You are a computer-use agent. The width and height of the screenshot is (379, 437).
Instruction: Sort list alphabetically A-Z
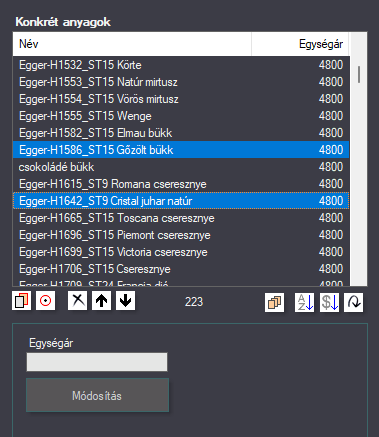[x=304, y=303]
